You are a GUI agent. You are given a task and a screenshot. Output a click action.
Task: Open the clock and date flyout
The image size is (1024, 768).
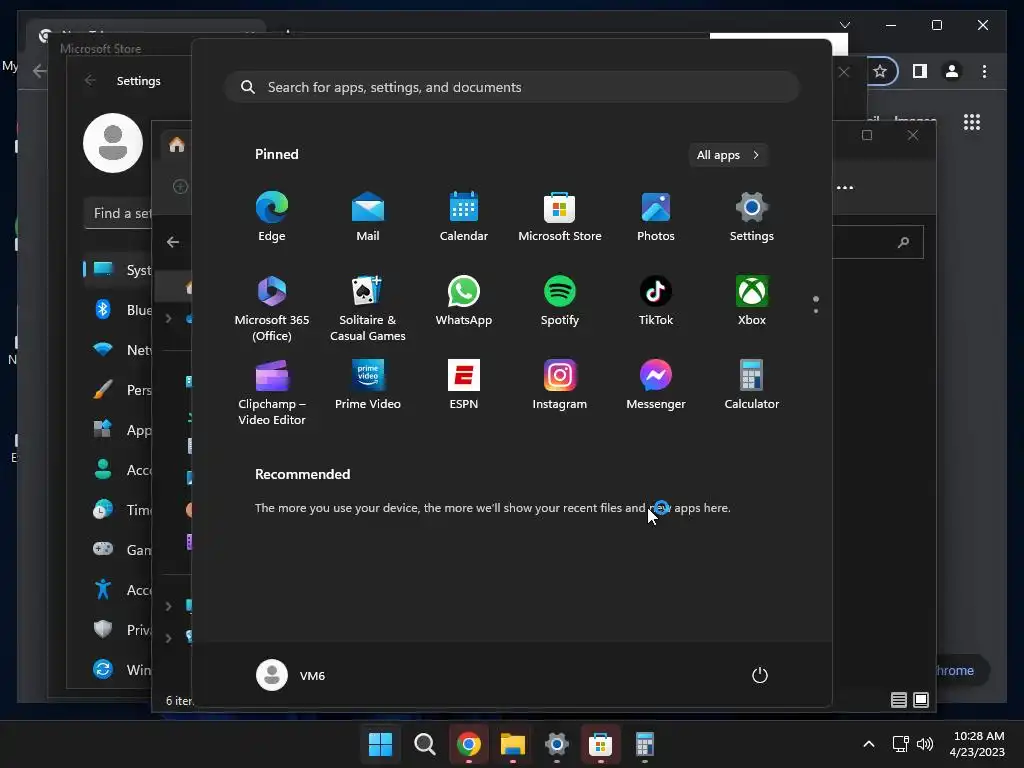[x=978, y=744]
